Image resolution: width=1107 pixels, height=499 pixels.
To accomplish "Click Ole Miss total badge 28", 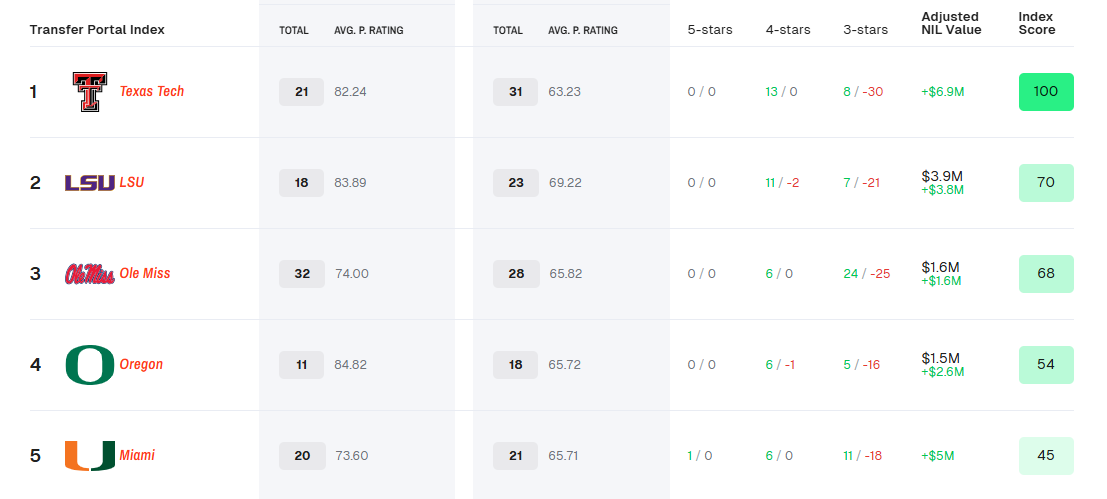I will click(516, 274).
